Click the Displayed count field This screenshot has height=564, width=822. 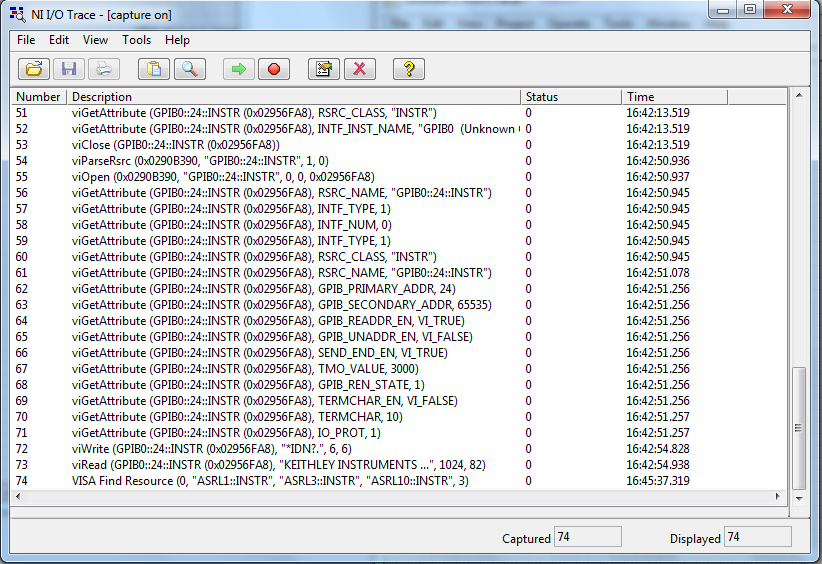click(x=758, y=537)
